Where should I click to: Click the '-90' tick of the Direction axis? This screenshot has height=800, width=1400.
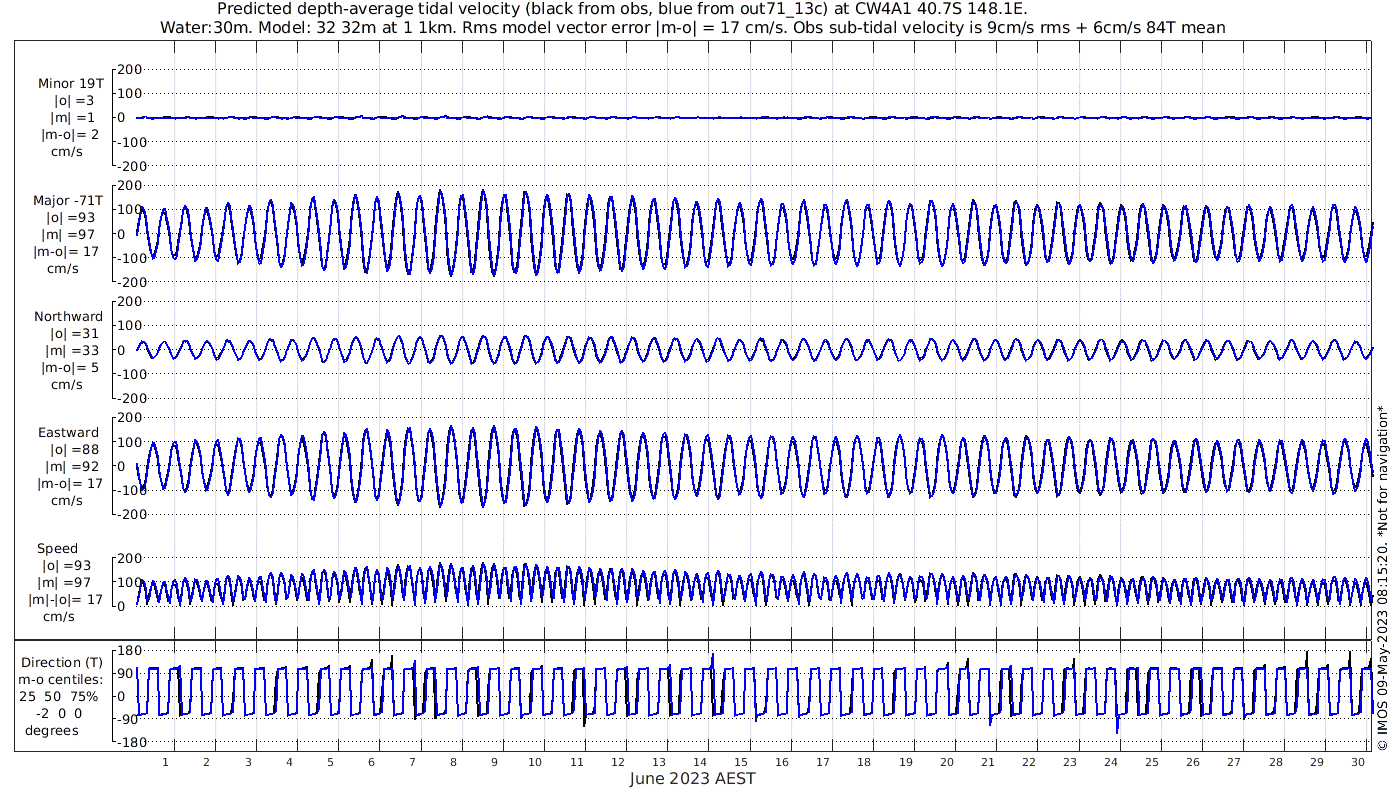click(x=128, y=720)
